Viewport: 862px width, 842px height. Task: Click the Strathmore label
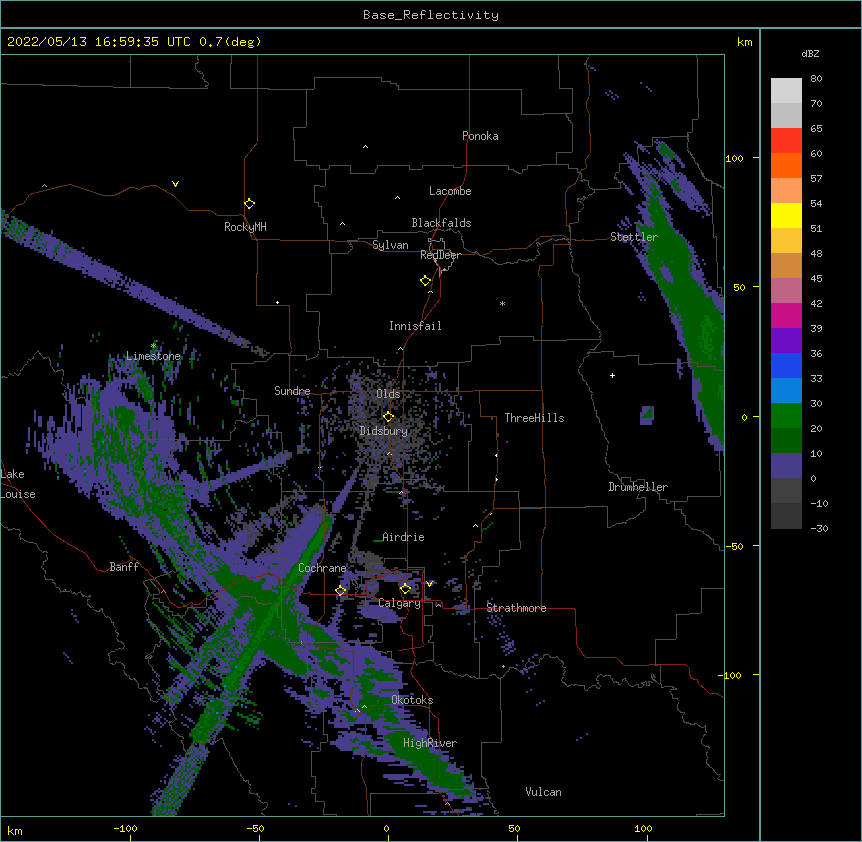516,608
